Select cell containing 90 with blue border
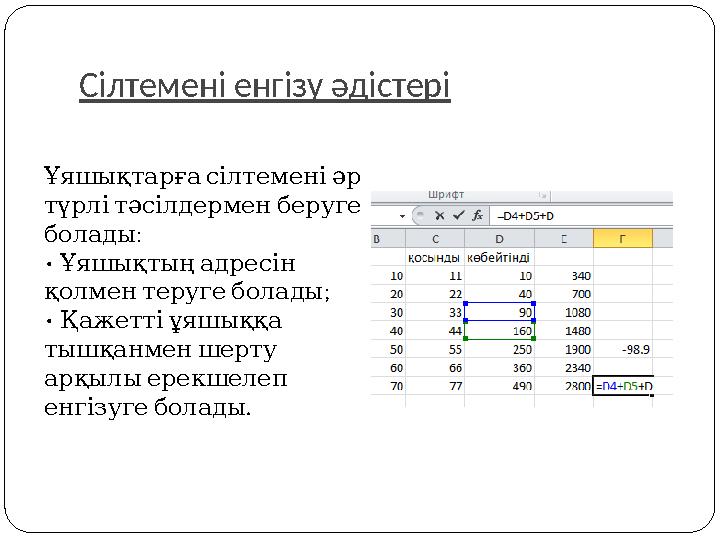The height and width of the screenshot is (540, 720). click(499, 312)
